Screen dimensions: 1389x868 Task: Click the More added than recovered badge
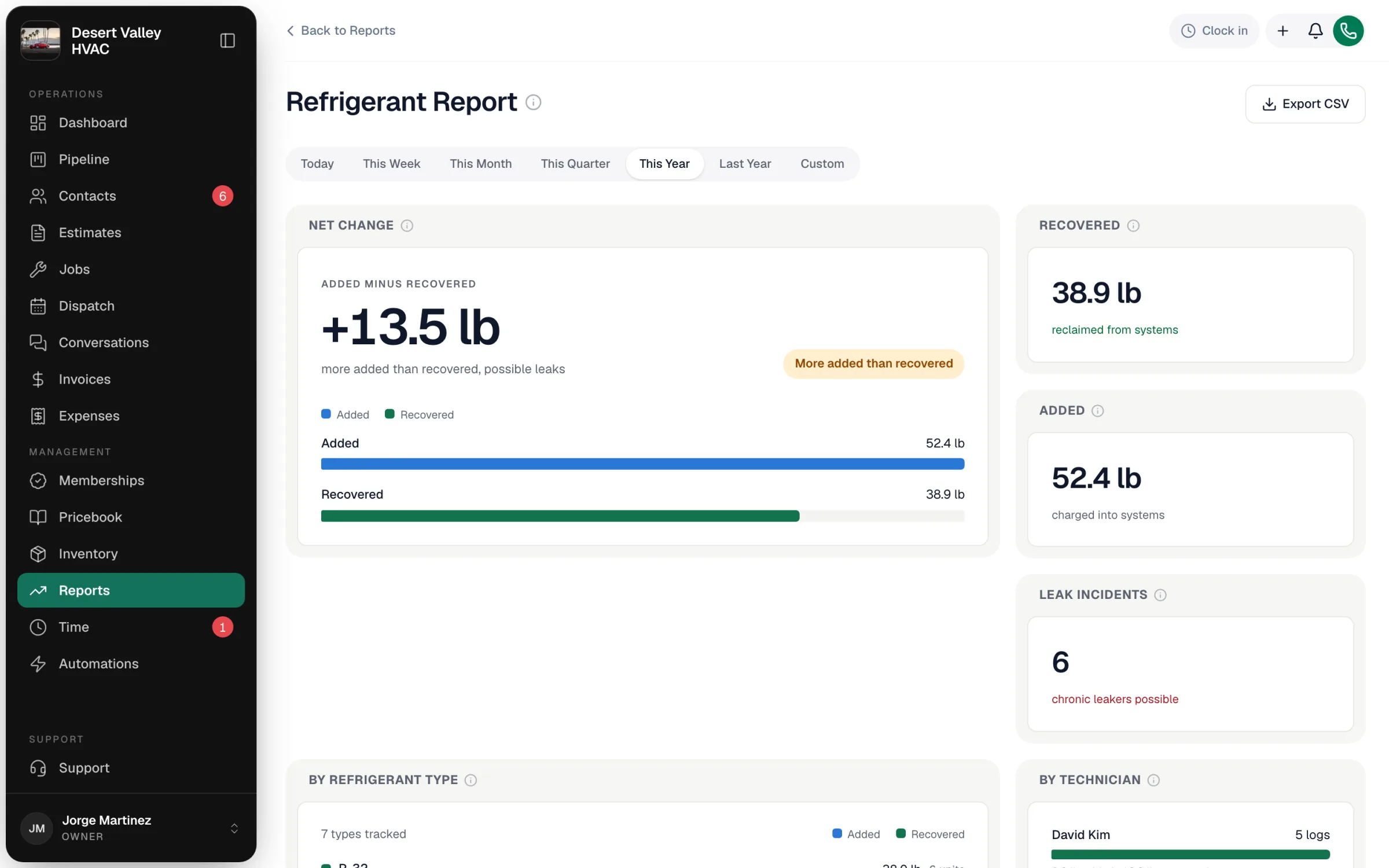(873, 363)
